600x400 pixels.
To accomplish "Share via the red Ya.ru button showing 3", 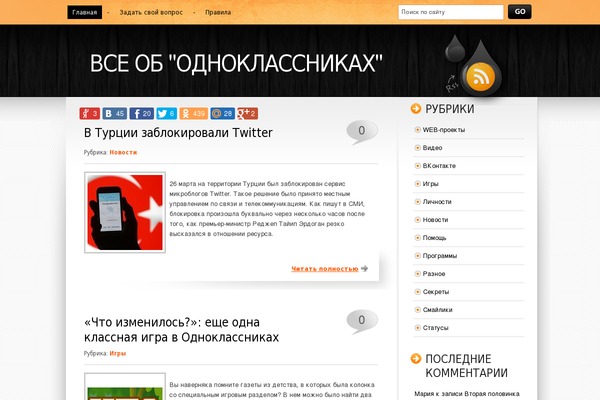I will 90,113.
